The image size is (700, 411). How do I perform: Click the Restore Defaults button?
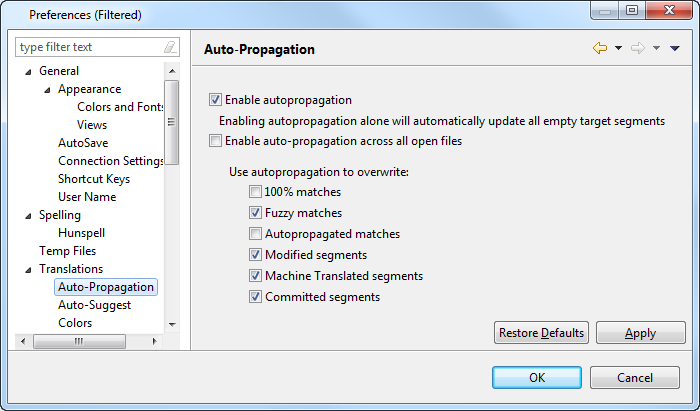point(541,333)
